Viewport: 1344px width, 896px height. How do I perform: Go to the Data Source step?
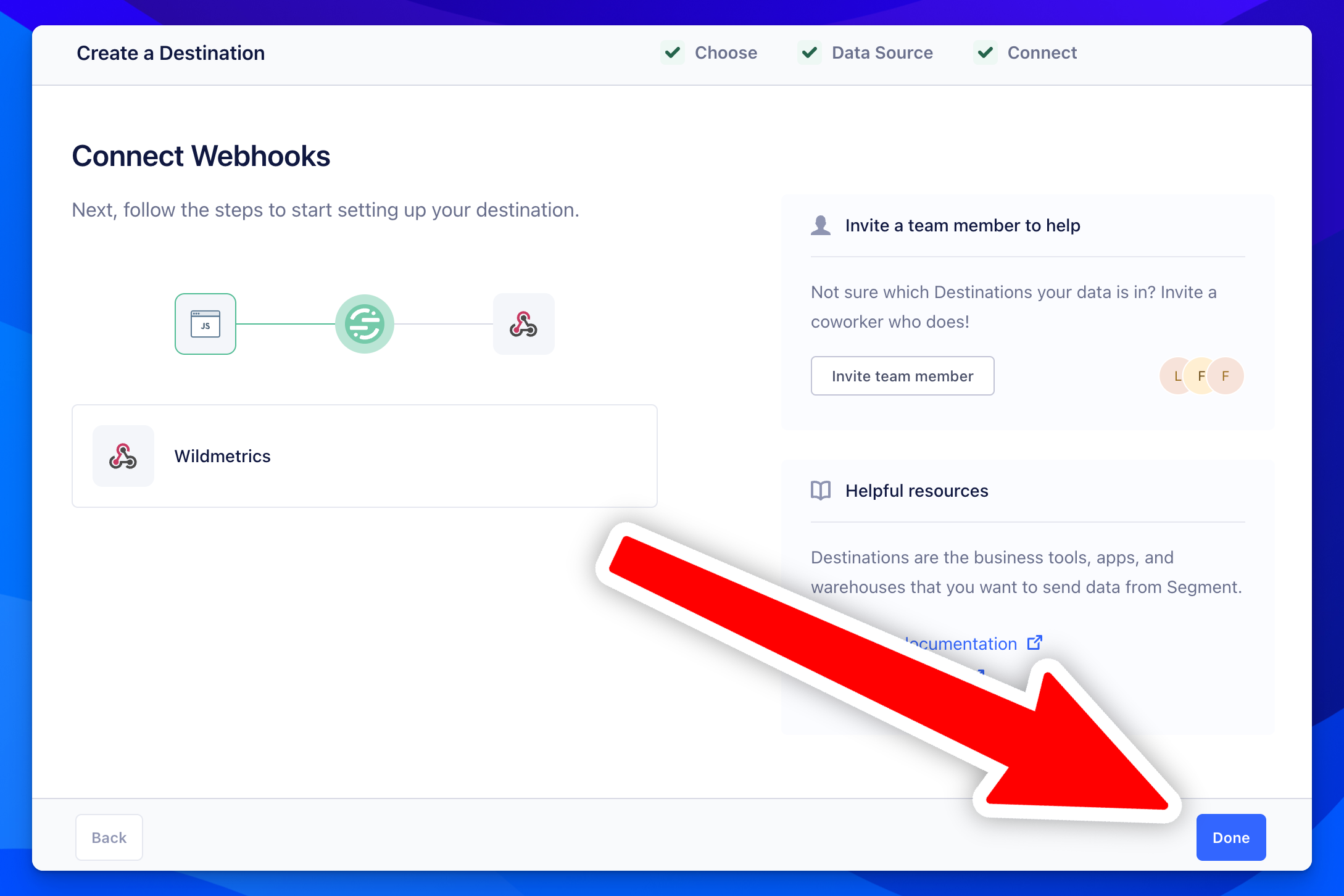pos(882,52)
